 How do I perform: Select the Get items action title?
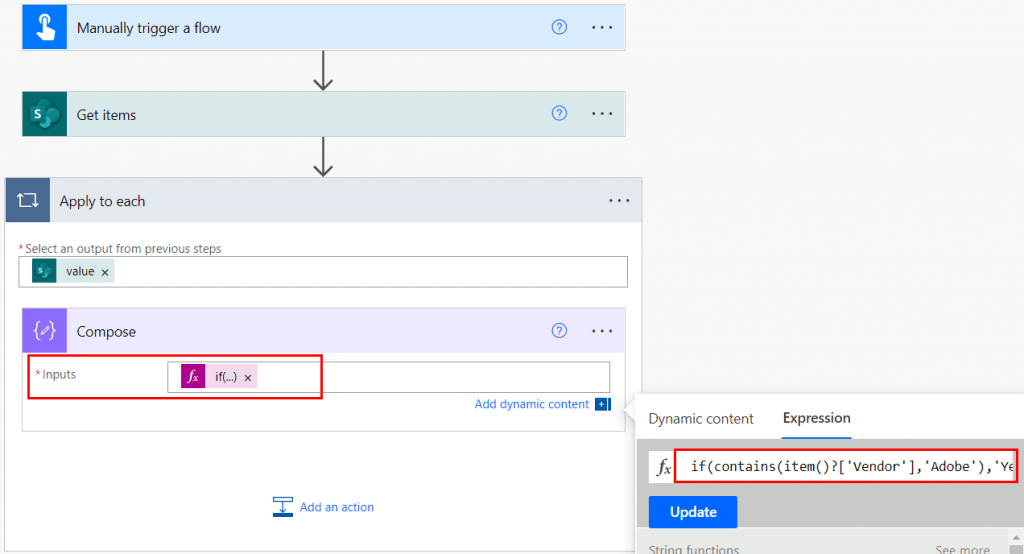coord(106,115)
